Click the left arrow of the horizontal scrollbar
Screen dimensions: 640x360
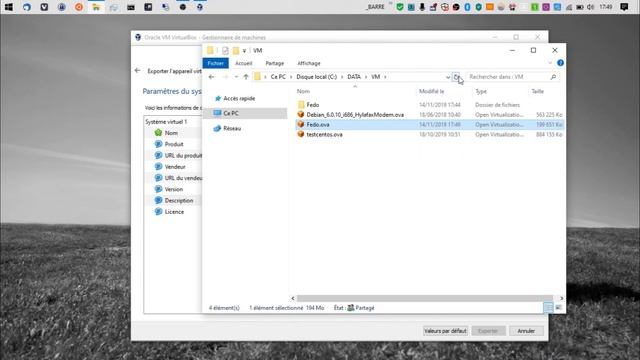click(x=293, y=298)
